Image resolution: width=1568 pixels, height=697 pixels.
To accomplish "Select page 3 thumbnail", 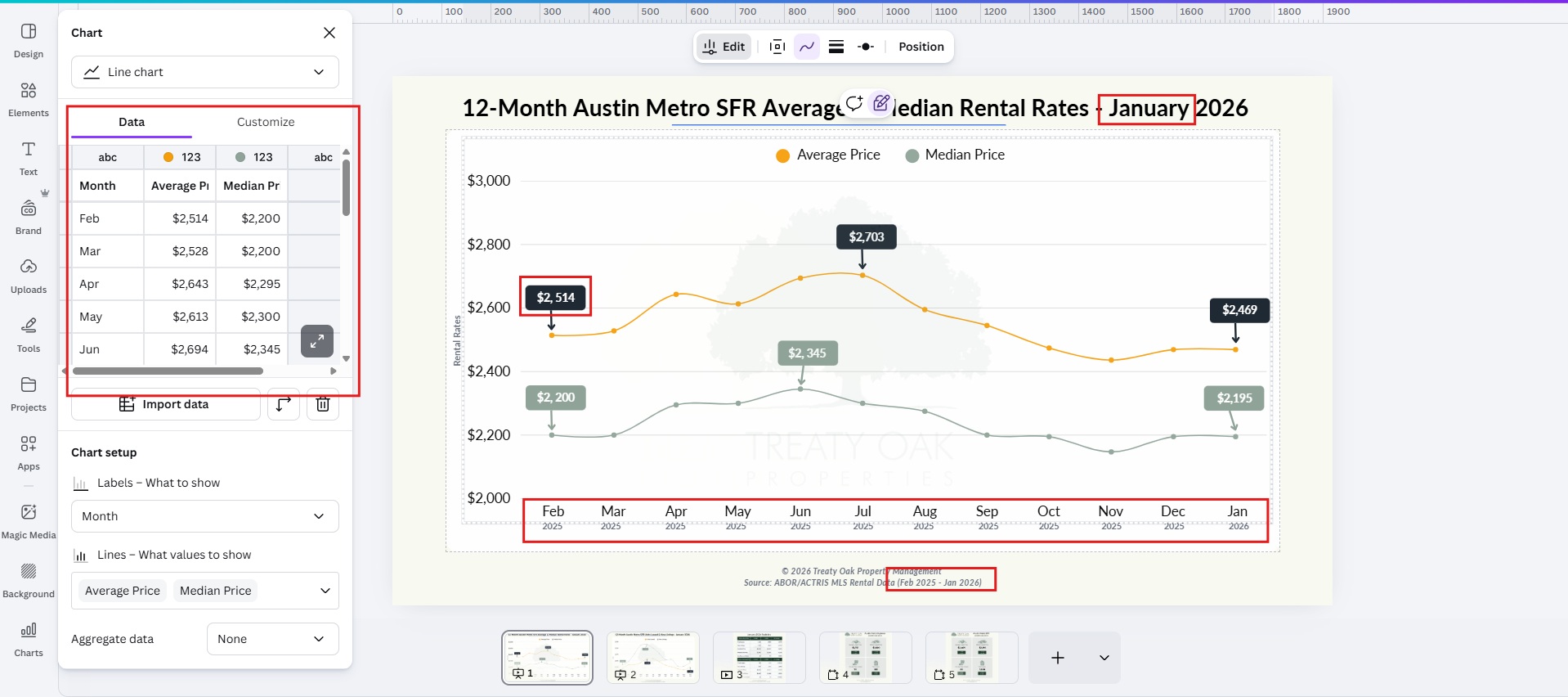I will click(759, 657).
